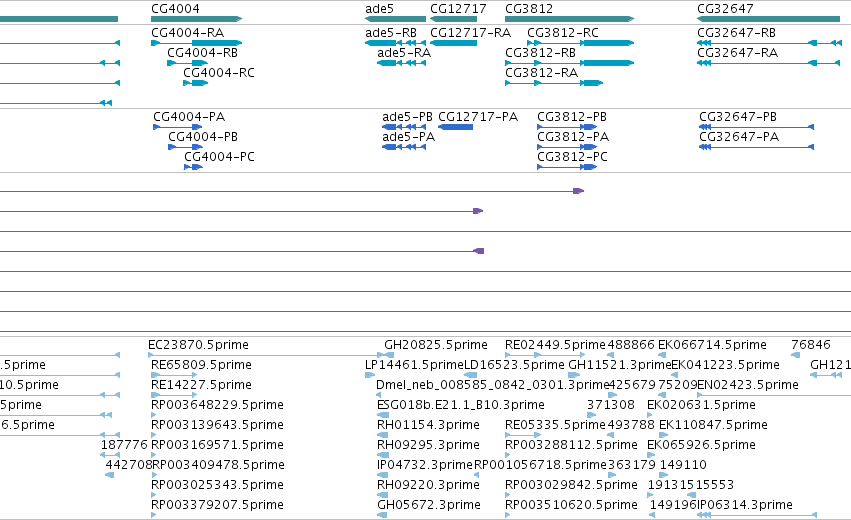The height and width of the screenshot is (520, 851).
Task: Click EST RP003169571.5prime
Action: tap(217, 445)
